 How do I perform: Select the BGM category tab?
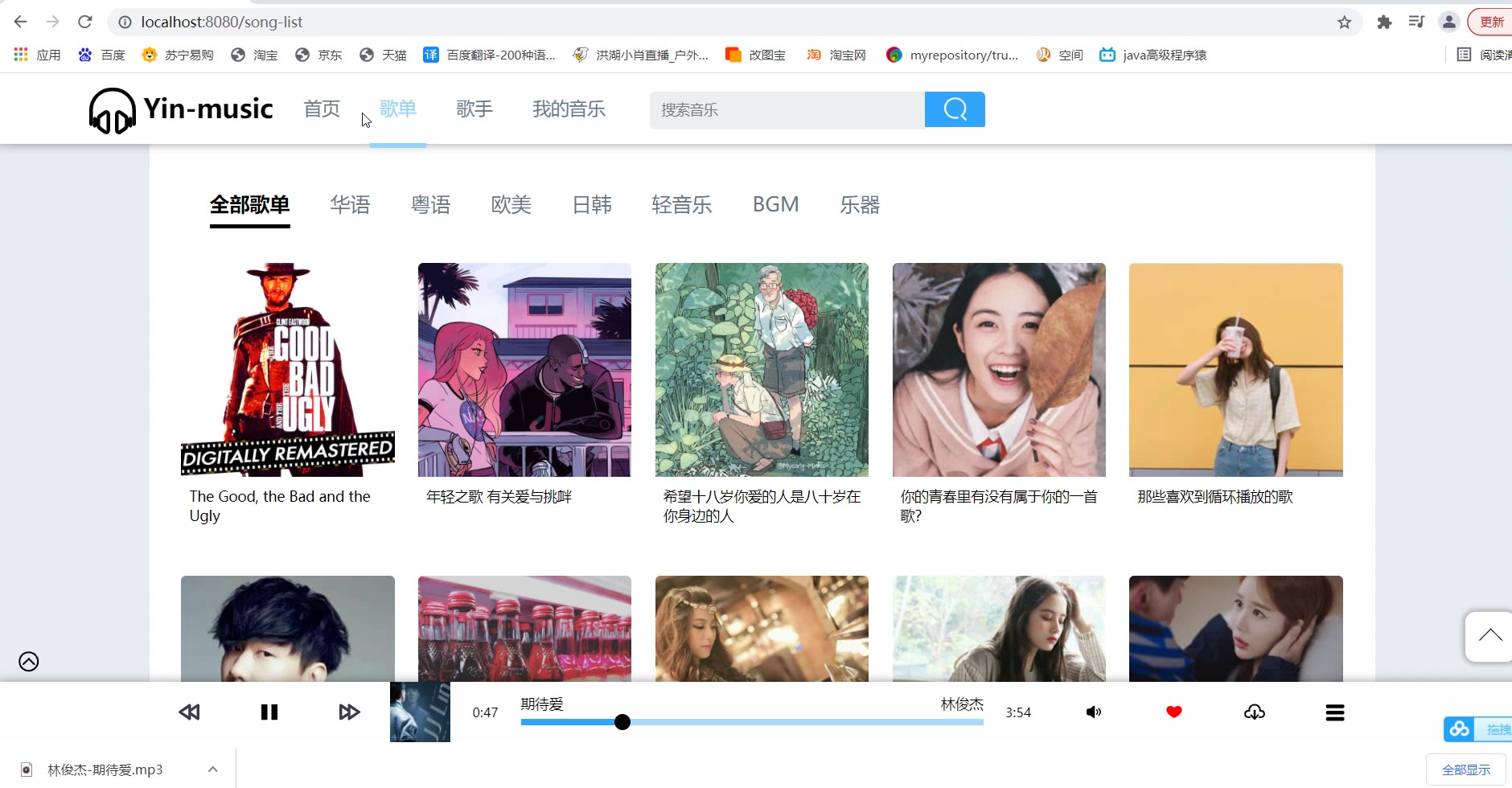(776, 205)
